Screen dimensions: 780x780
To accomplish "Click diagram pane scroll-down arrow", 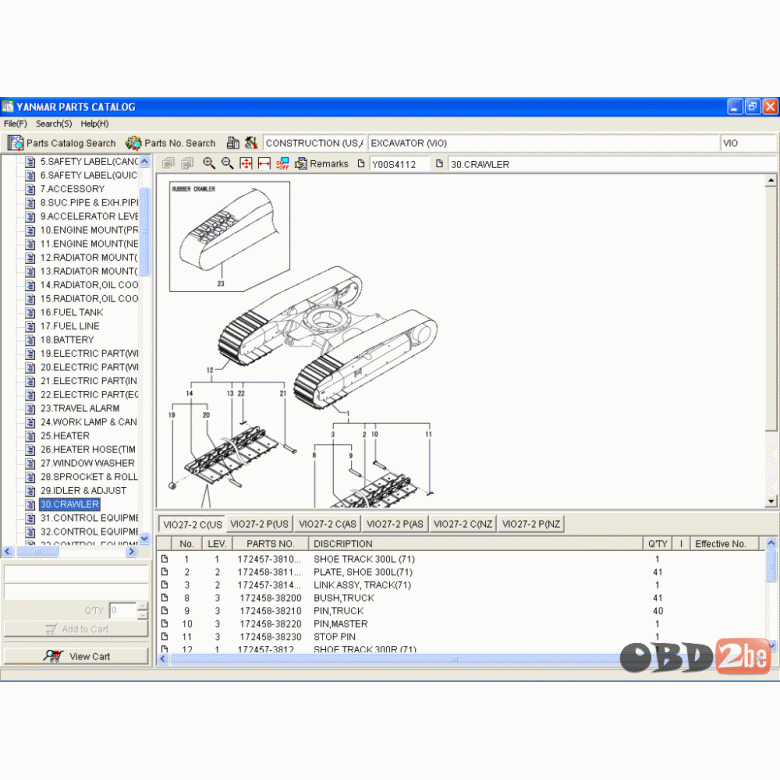I will (x=771, y=501).
